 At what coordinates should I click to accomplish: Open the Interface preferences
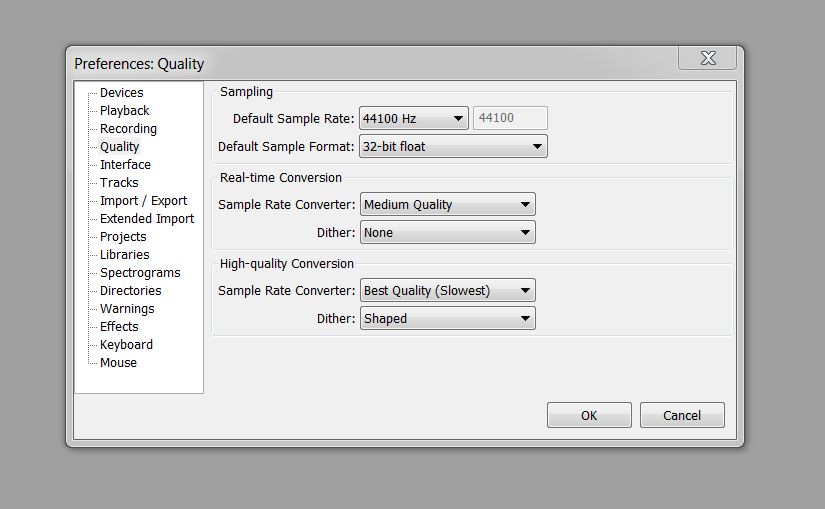click(x=125, y=165)
